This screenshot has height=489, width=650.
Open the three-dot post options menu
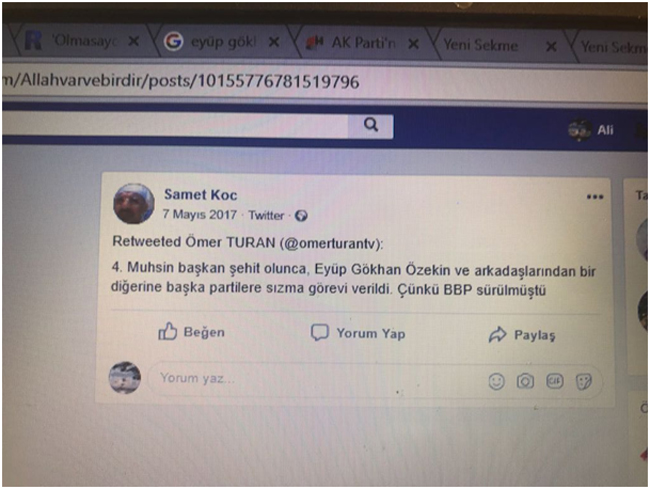(x=595, y=197)
